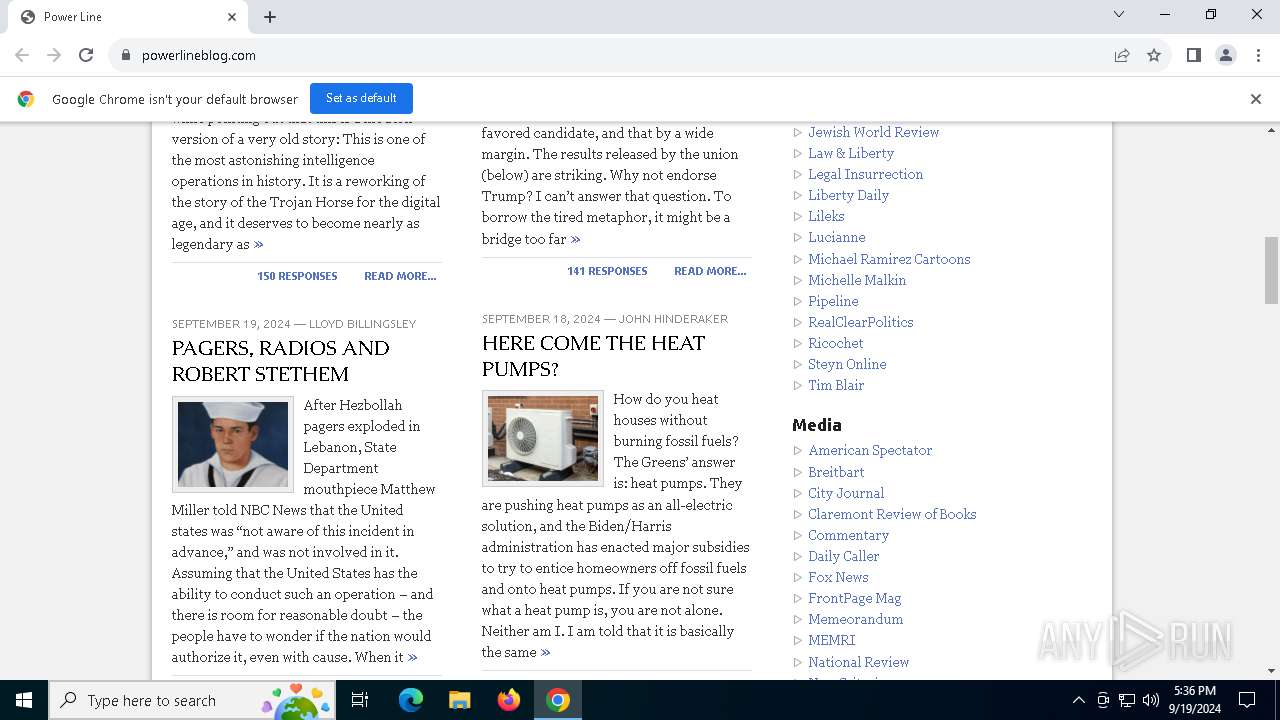This screenshot has width=1280, height=720.
Task: Visit Claremont Review of Books link
Action: pos(892,514)
